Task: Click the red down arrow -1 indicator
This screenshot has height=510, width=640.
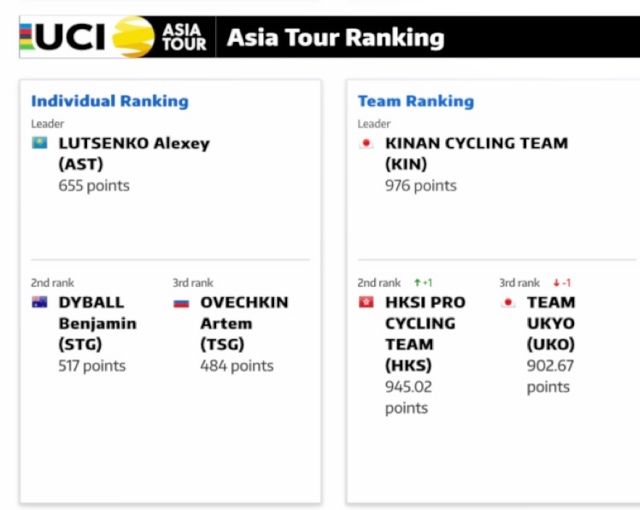Action: click(562, 282)
